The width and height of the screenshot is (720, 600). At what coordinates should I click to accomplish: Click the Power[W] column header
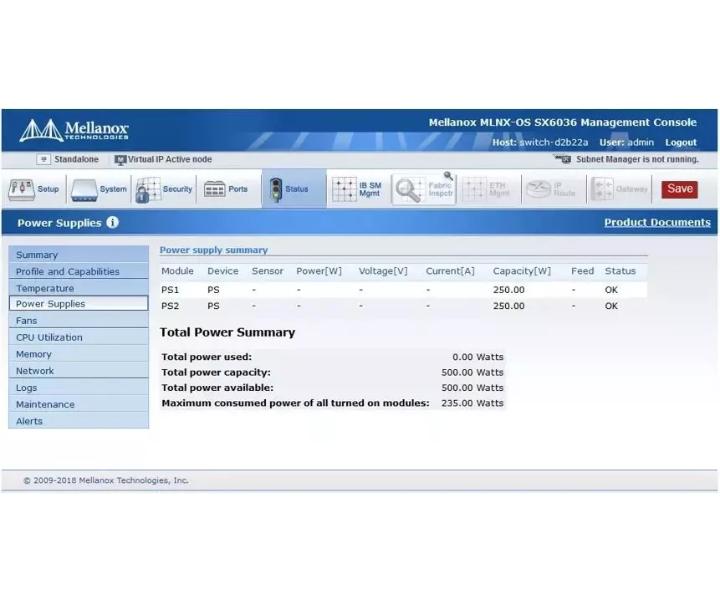(319, 271)
